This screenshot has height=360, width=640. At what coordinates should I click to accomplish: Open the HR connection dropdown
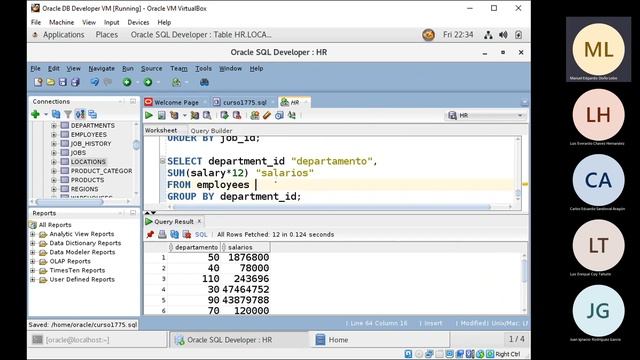point(486,116)
